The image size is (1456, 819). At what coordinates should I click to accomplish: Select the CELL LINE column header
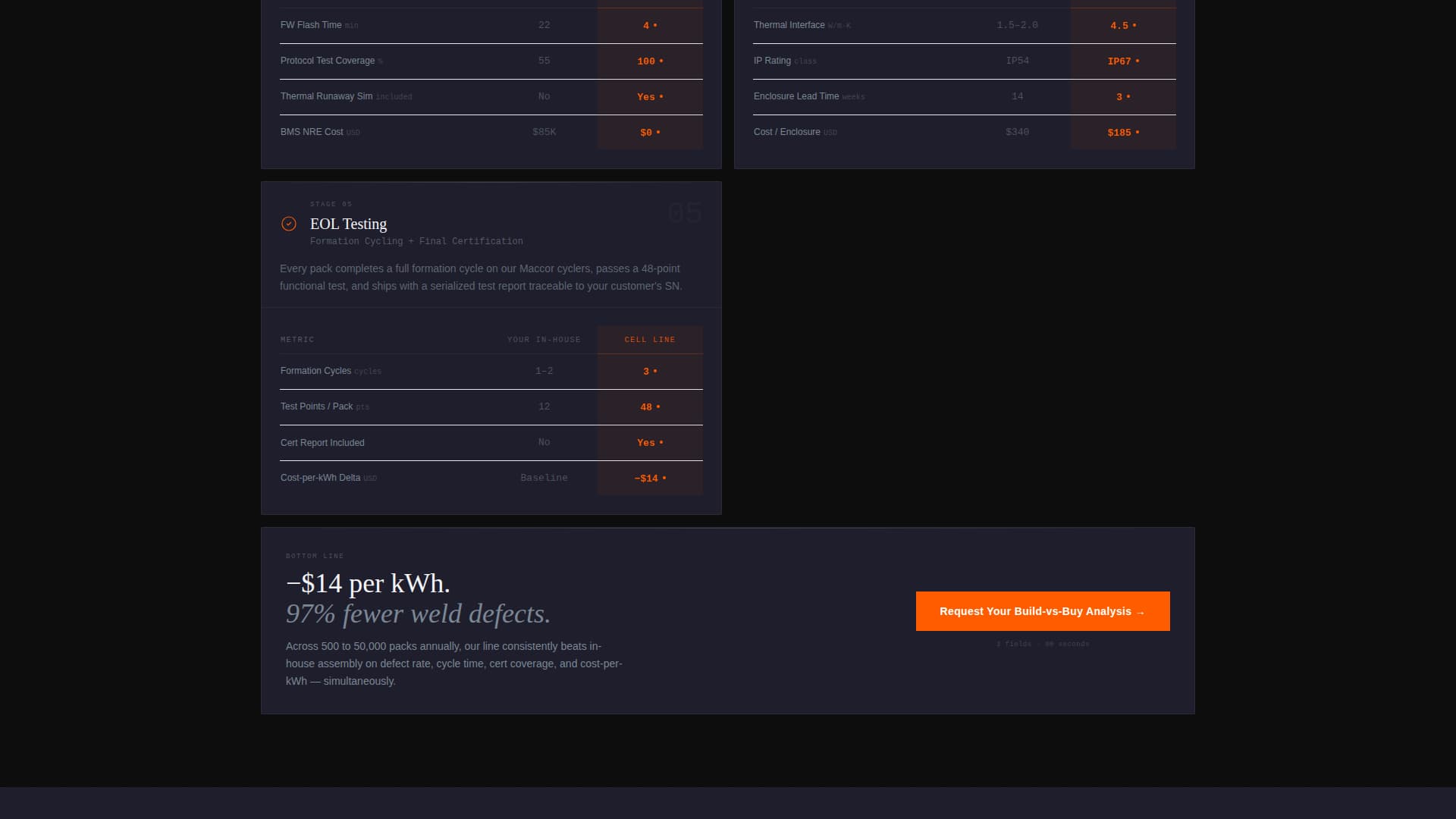pos(650,339)
